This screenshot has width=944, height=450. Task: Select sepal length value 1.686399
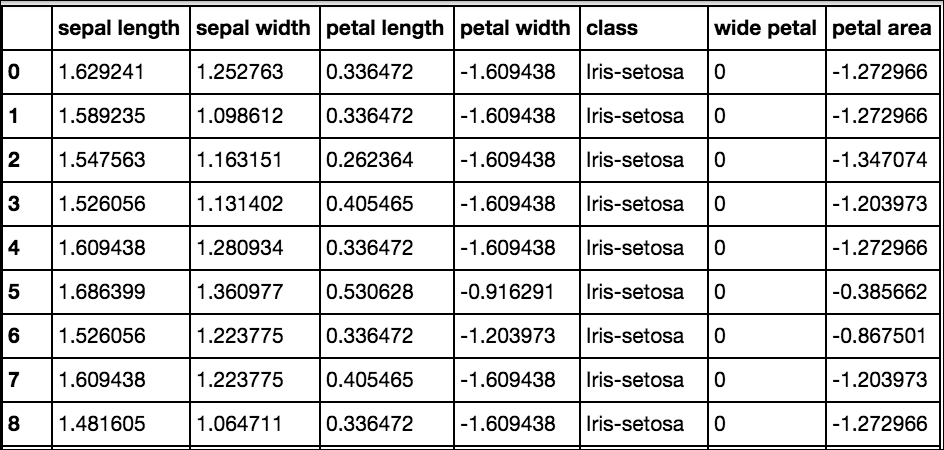(102, 292)
